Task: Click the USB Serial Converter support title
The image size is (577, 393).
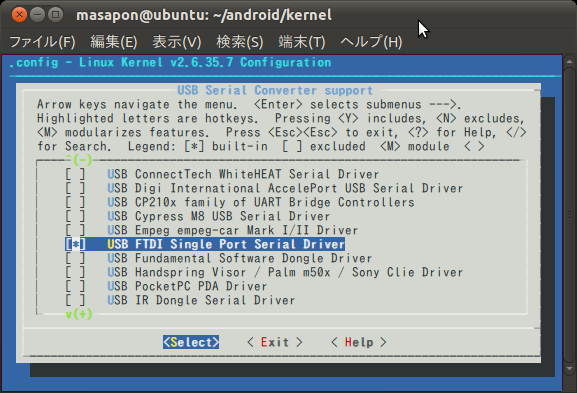Action: [275, 90]
